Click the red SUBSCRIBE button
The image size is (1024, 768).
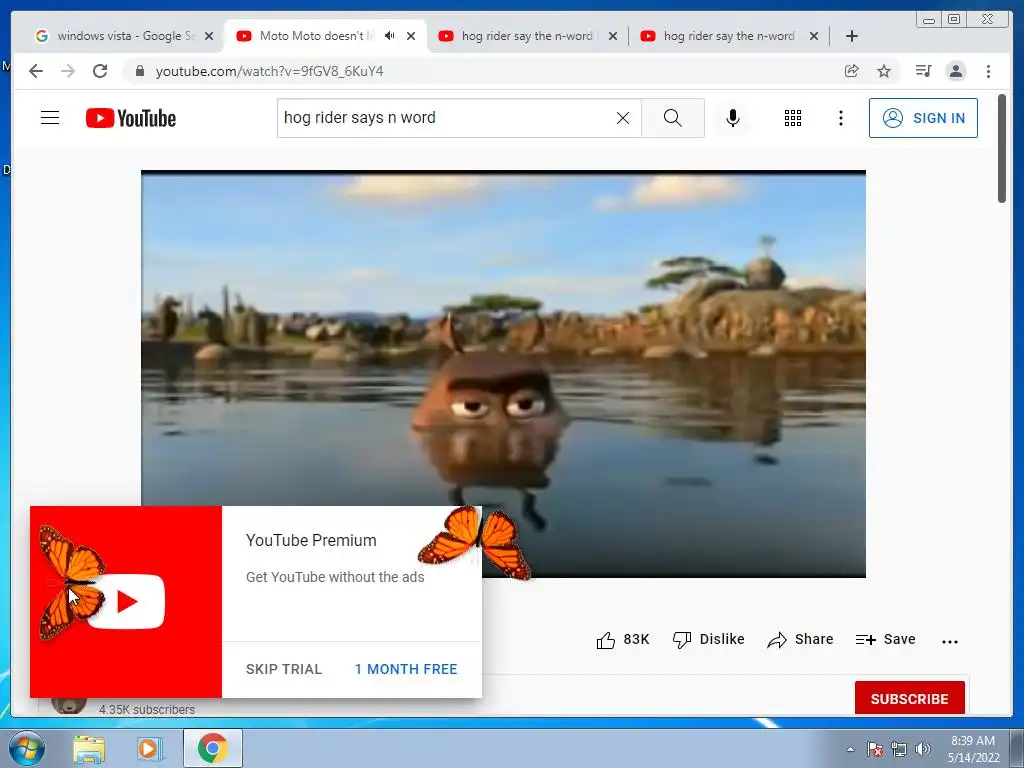(910, 699)
